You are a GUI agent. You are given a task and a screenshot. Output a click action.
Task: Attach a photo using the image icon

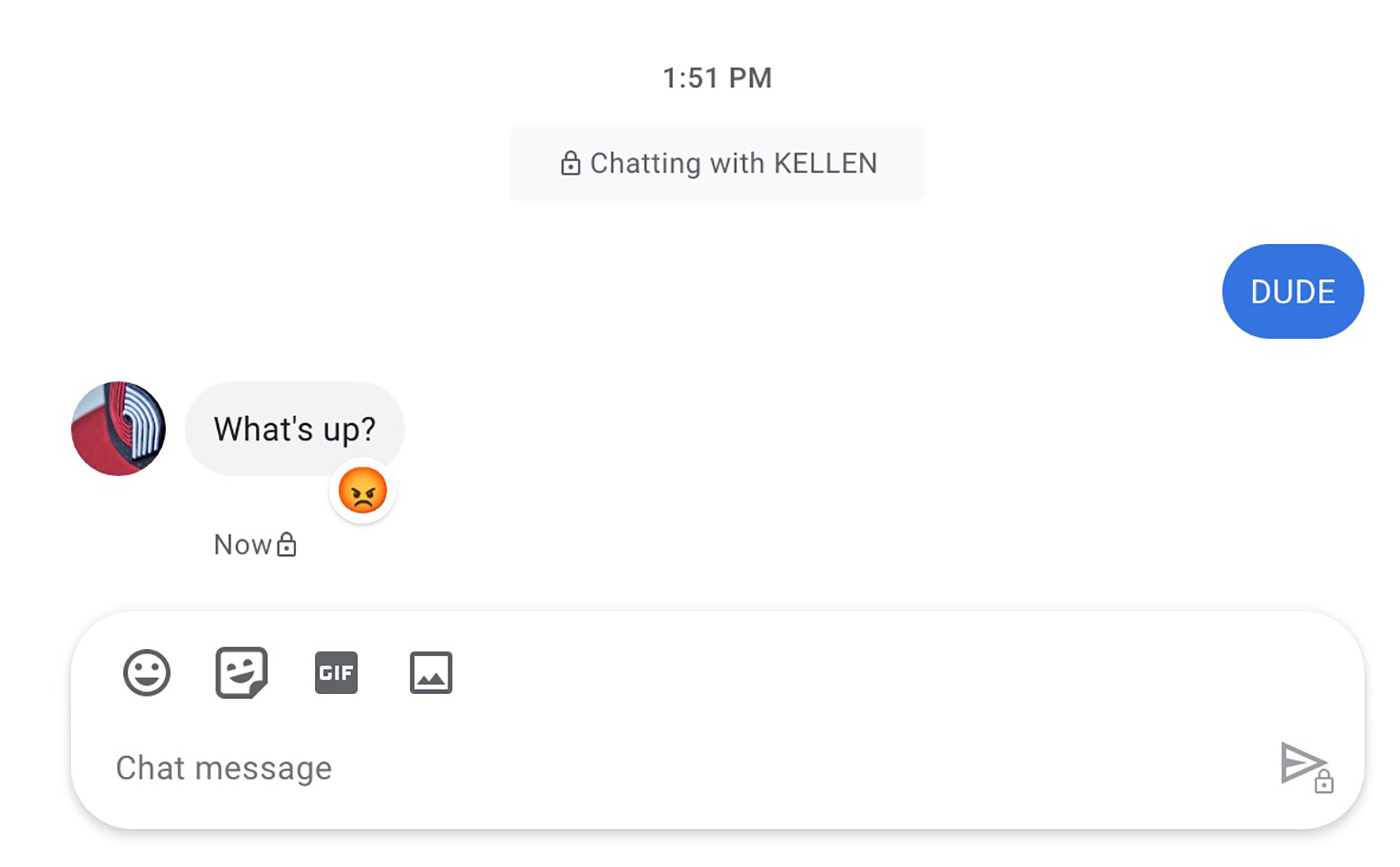coord(431,672)
